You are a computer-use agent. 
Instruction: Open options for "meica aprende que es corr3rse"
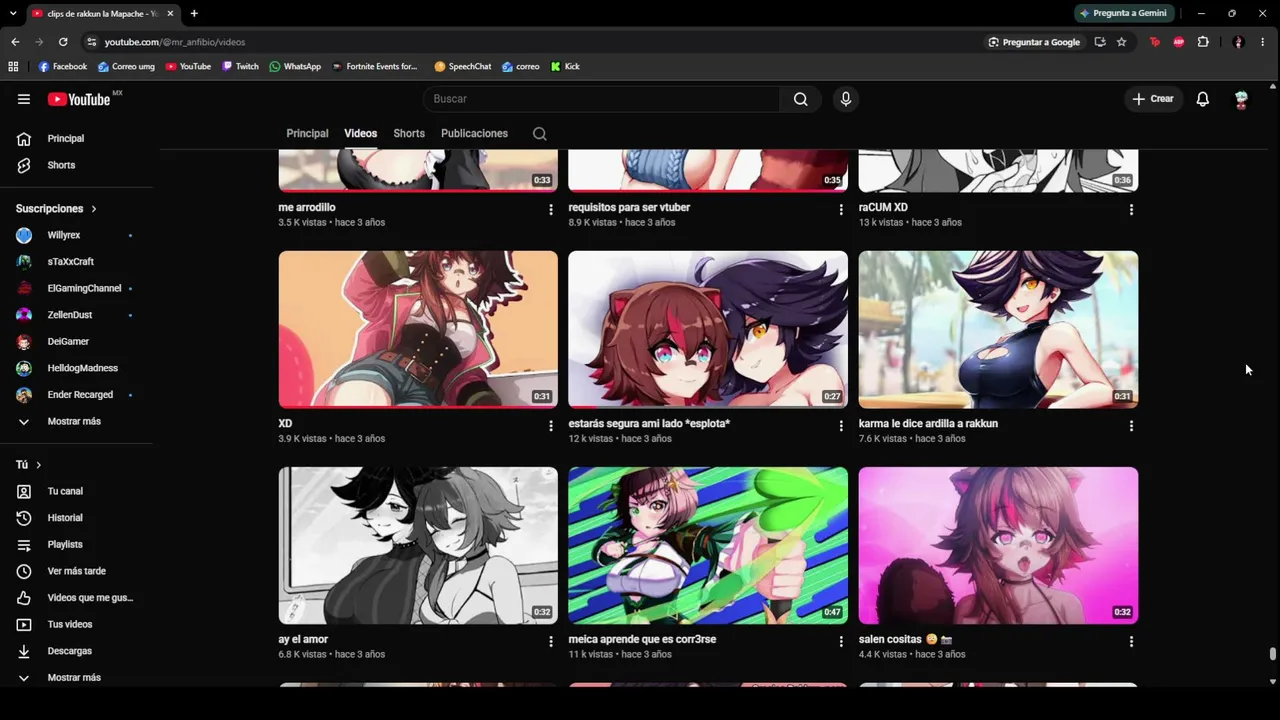(841, 642)
